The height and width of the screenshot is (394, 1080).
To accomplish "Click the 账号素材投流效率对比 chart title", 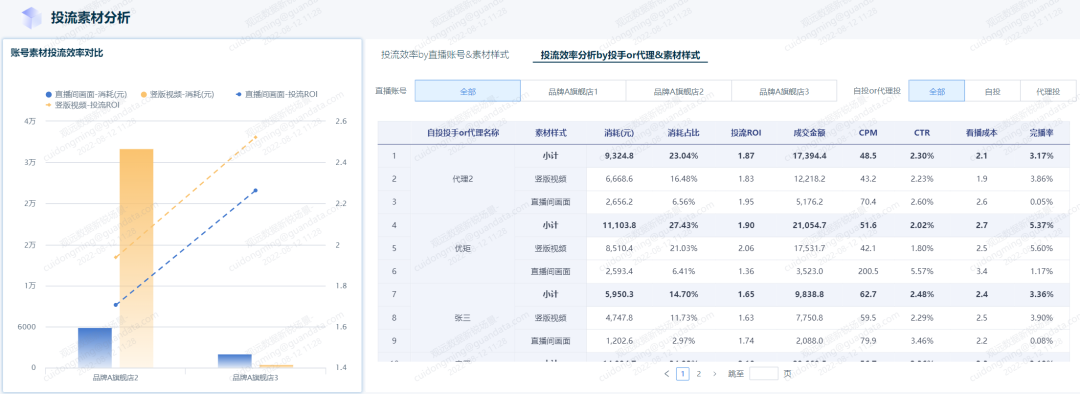I will click(57, 52).
